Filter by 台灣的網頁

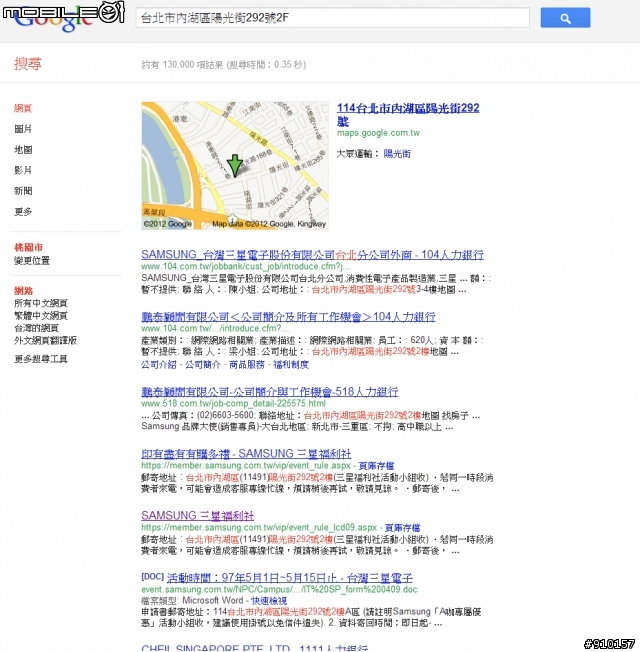point(36,328)
